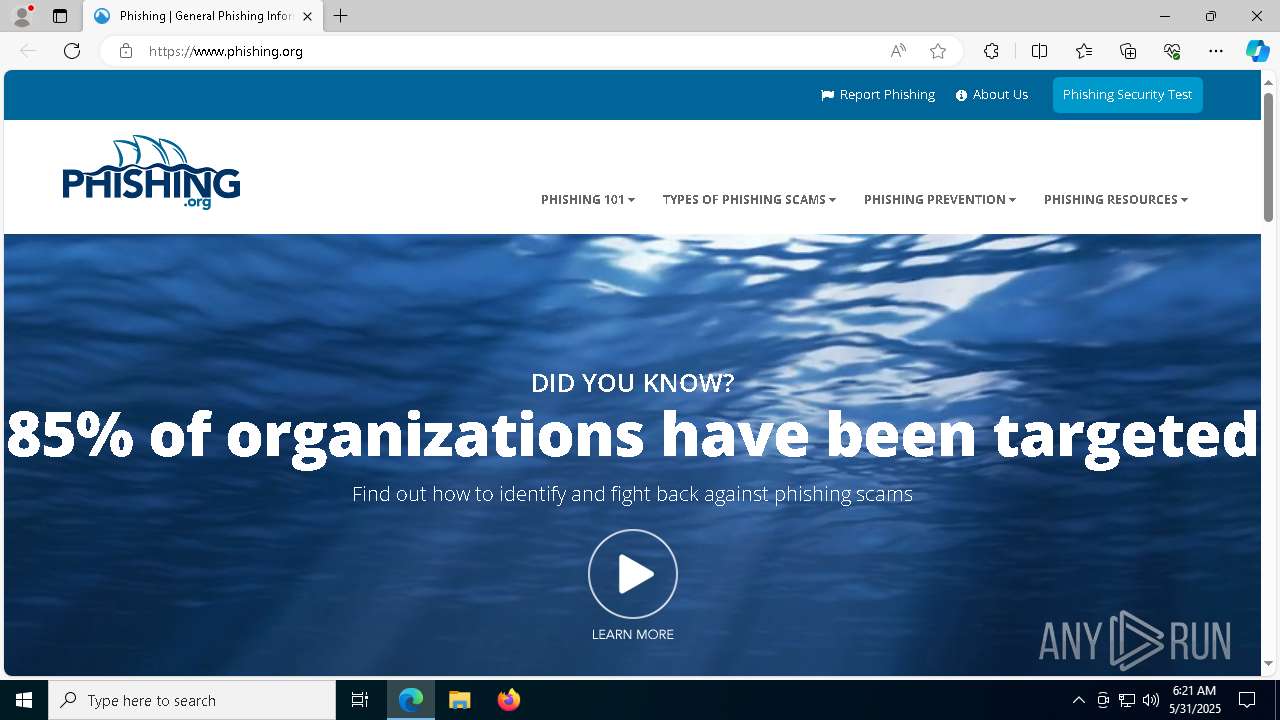Open the volume tray icon
Screen dimensions: 1280x720
pos(1151,700)
